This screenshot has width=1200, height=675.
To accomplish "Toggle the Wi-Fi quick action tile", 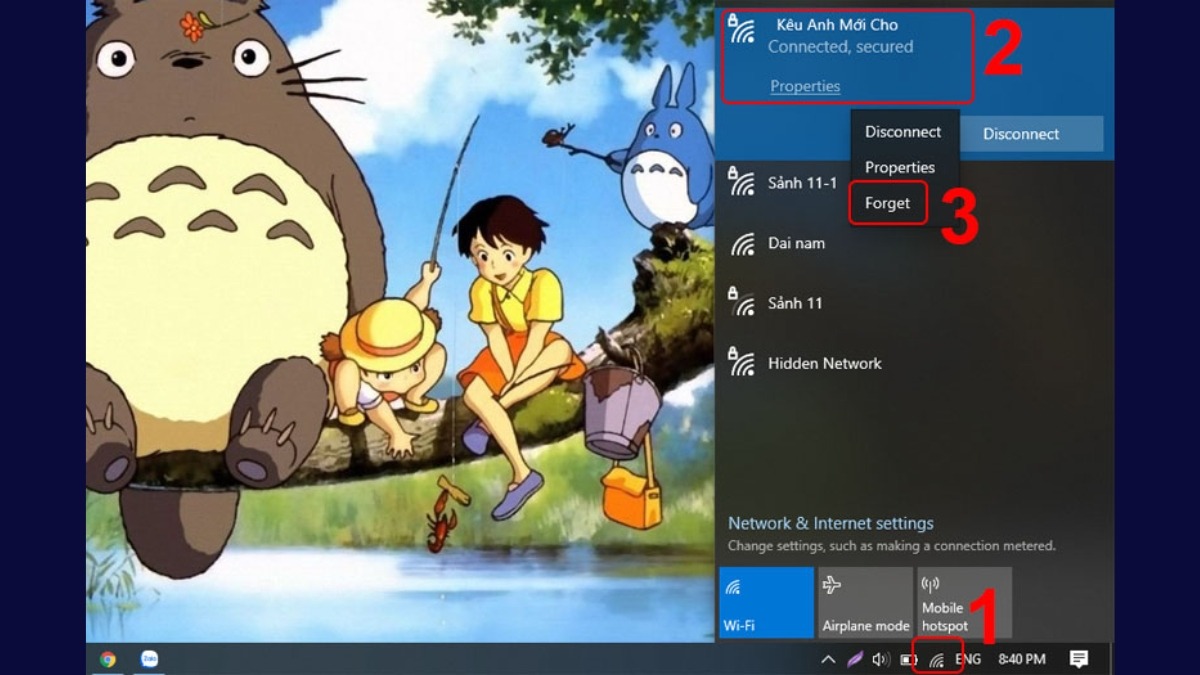I will coord(766,602).
